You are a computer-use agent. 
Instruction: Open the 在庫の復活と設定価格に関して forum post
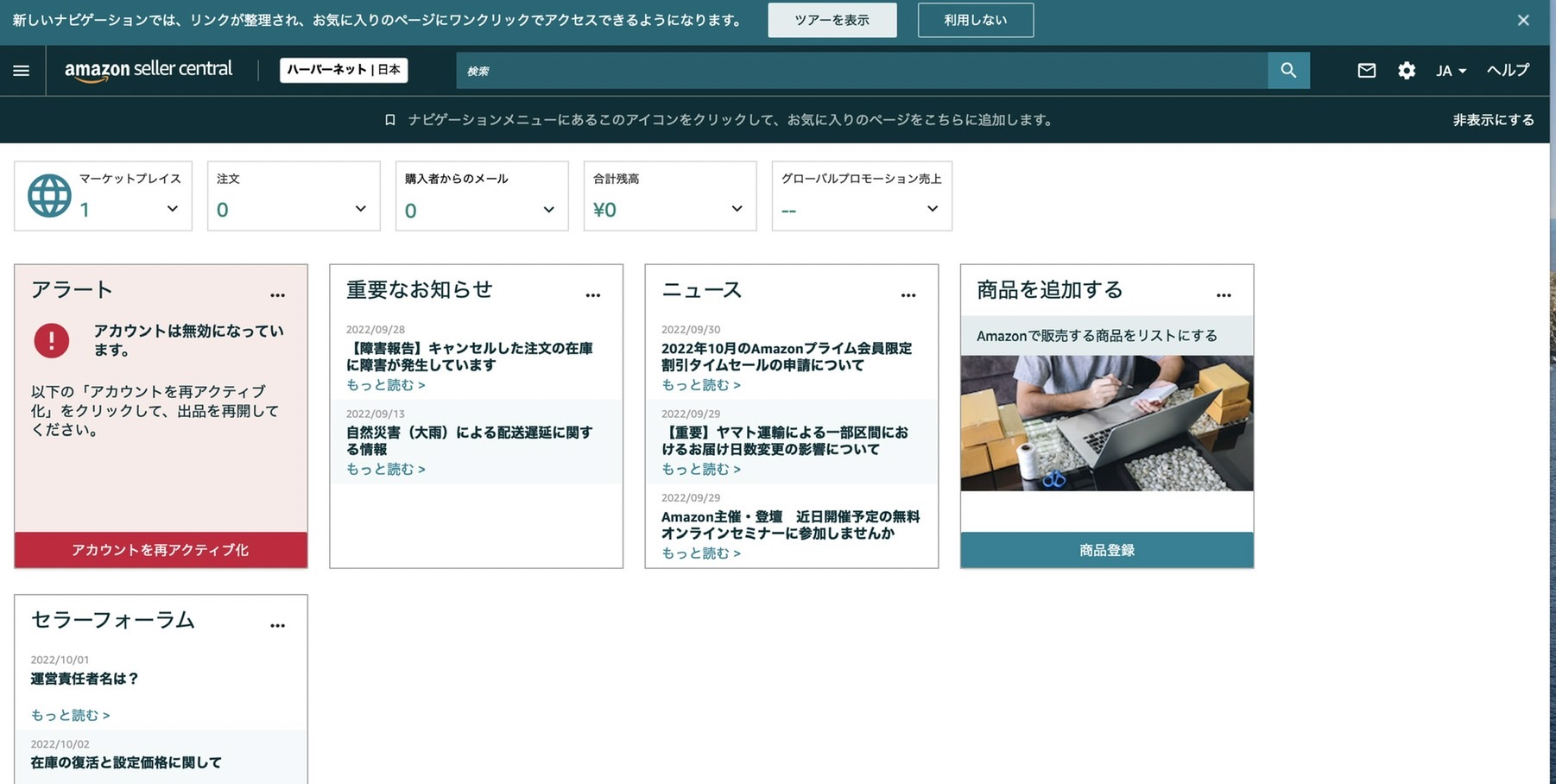tap(126, 762)
